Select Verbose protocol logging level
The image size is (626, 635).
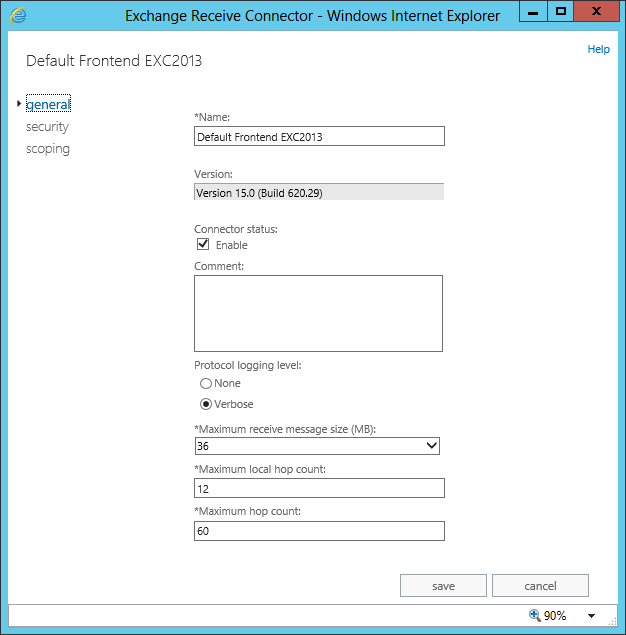[206, 404]
